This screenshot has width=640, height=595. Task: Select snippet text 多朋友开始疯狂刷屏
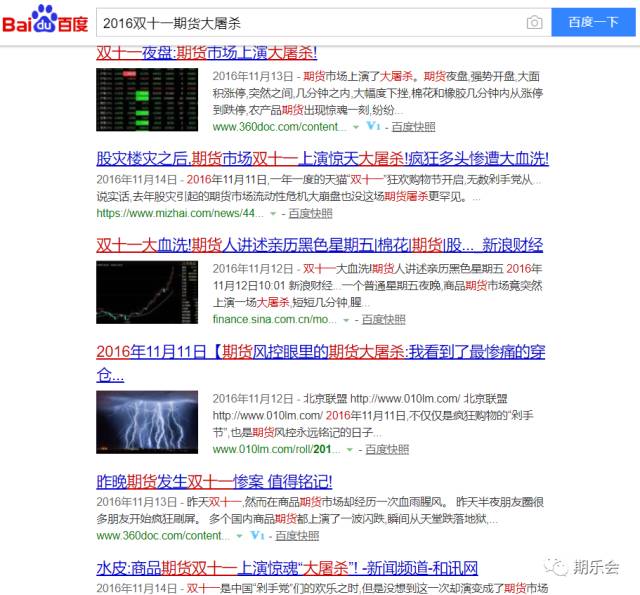tap(147, 519)
